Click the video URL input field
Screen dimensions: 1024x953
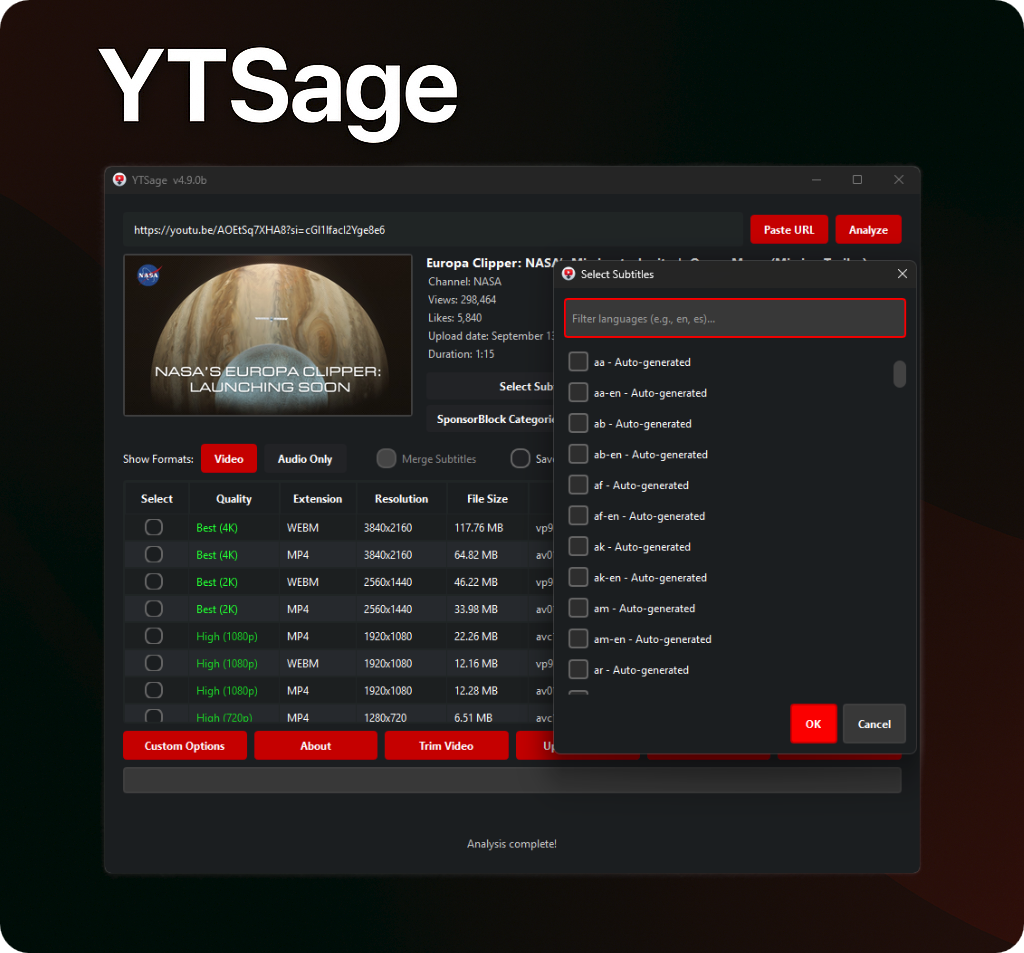[x=433, y=229]
